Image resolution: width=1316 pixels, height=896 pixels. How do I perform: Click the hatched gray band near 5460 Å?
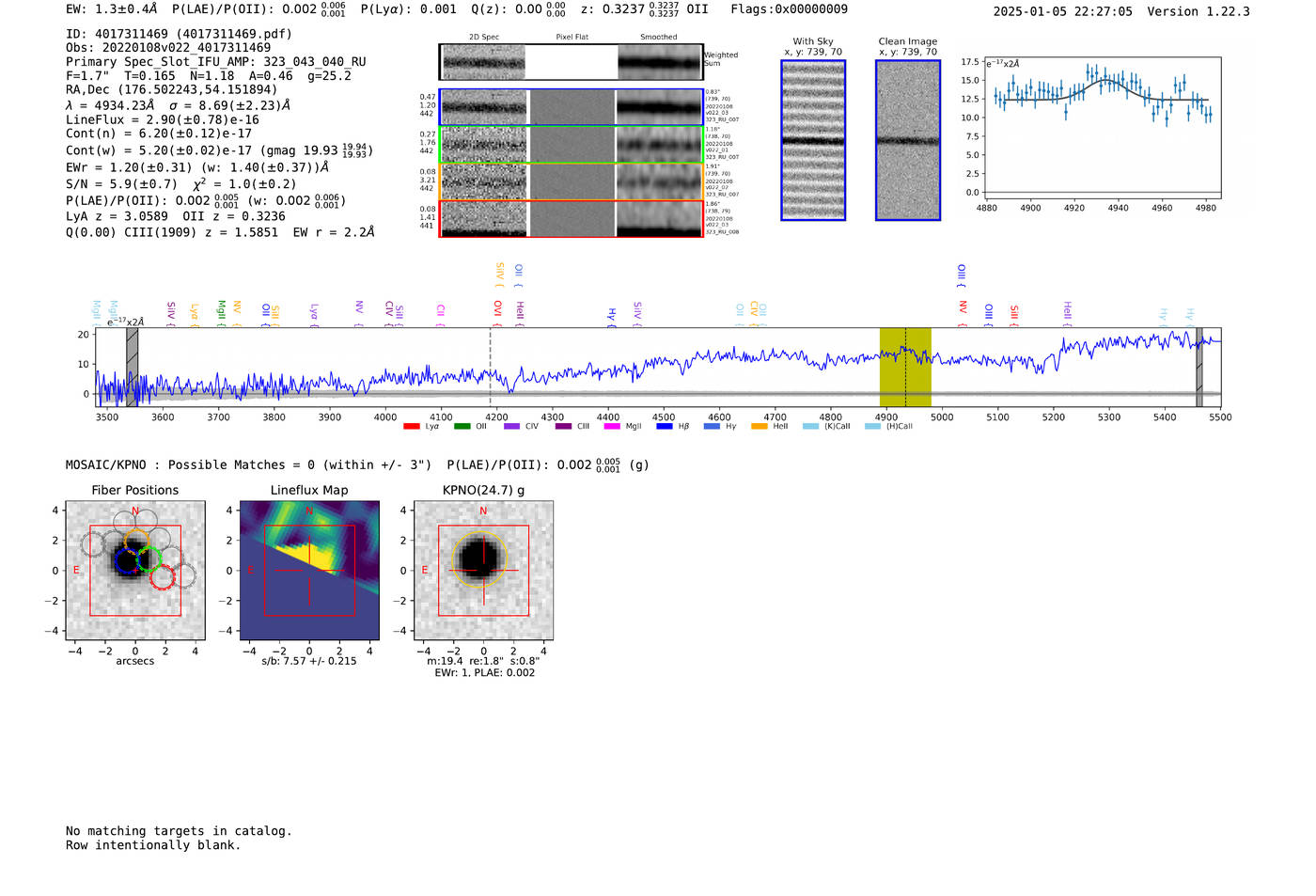coord(1198,368)
